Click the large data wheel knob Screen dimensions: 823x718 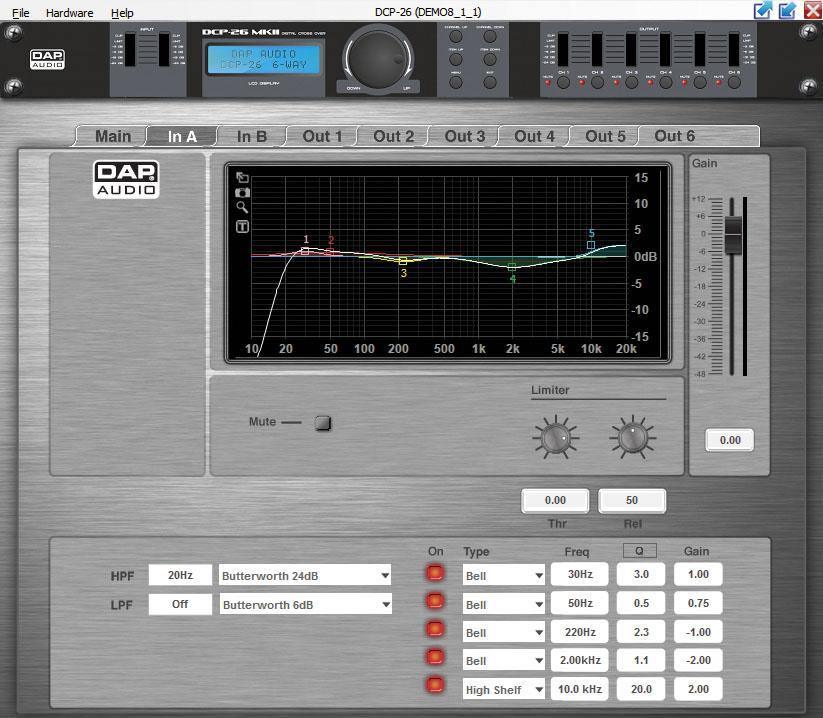point(378,57)
